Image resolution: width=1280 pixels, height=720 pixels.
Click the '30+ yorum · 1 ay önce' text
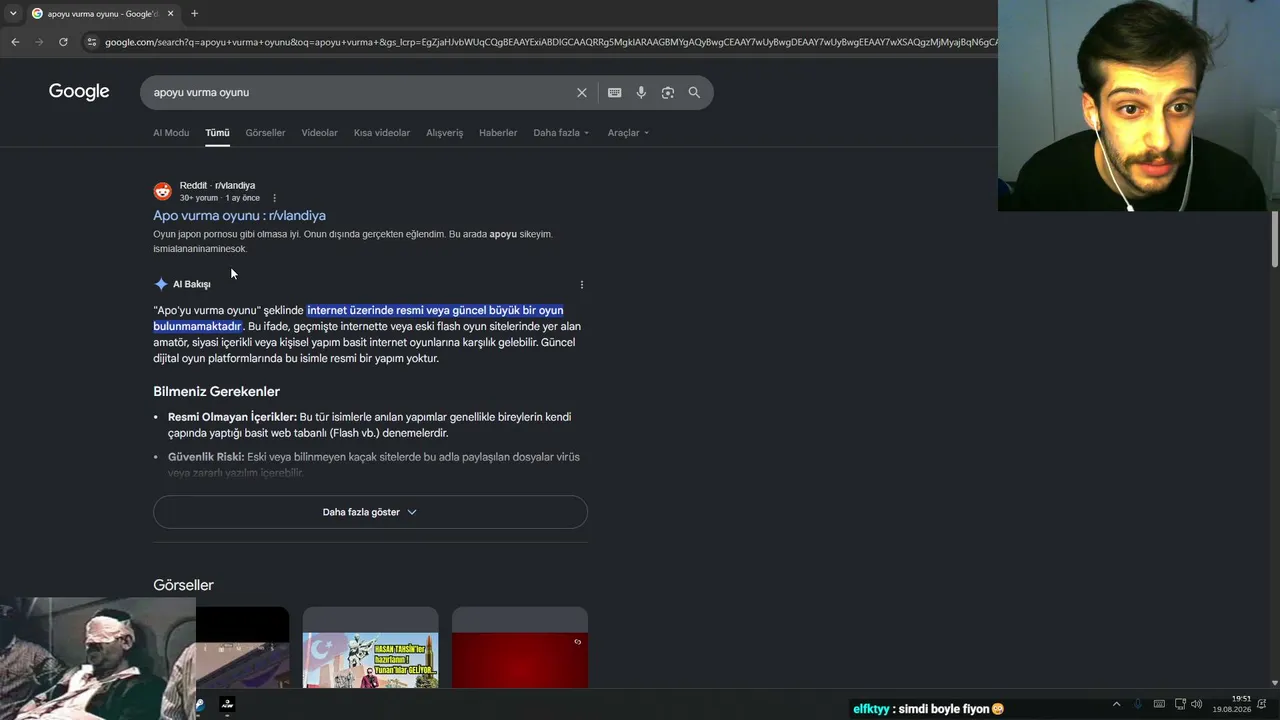click(x=220, y=198)
